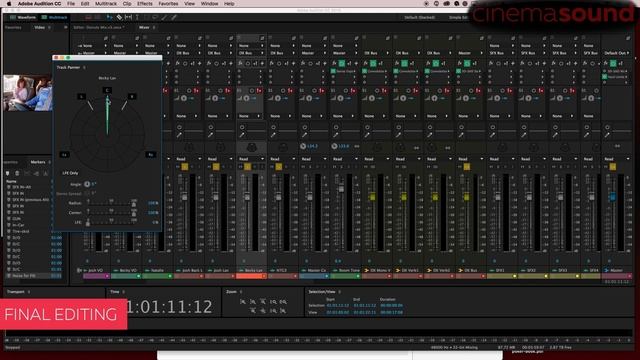Select the Slip tool in the toolbar
Viewport: 640px width, 360px height.
point(128,18)
